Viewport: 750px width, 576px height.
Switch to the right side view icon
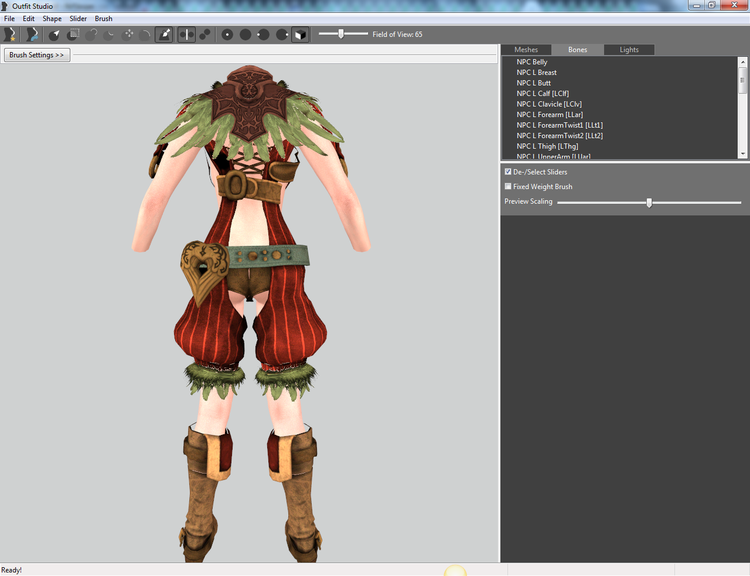pos(282,34)
